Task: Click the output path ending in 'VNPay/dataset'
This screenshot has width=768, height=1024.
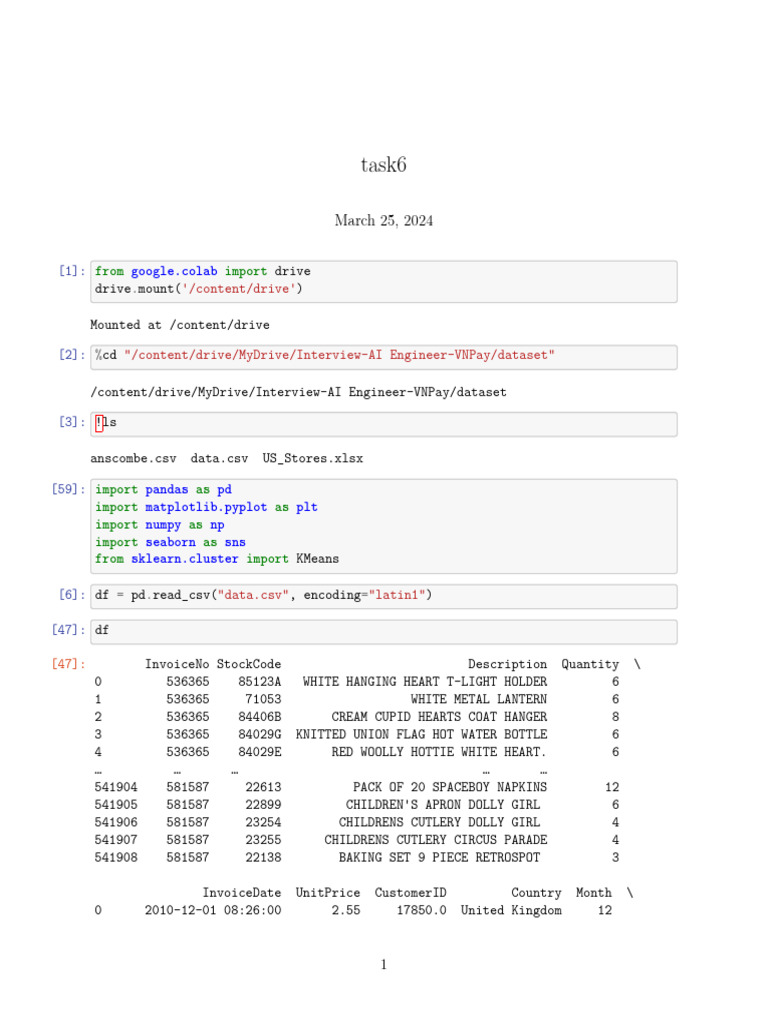Action: coord(298,392)
